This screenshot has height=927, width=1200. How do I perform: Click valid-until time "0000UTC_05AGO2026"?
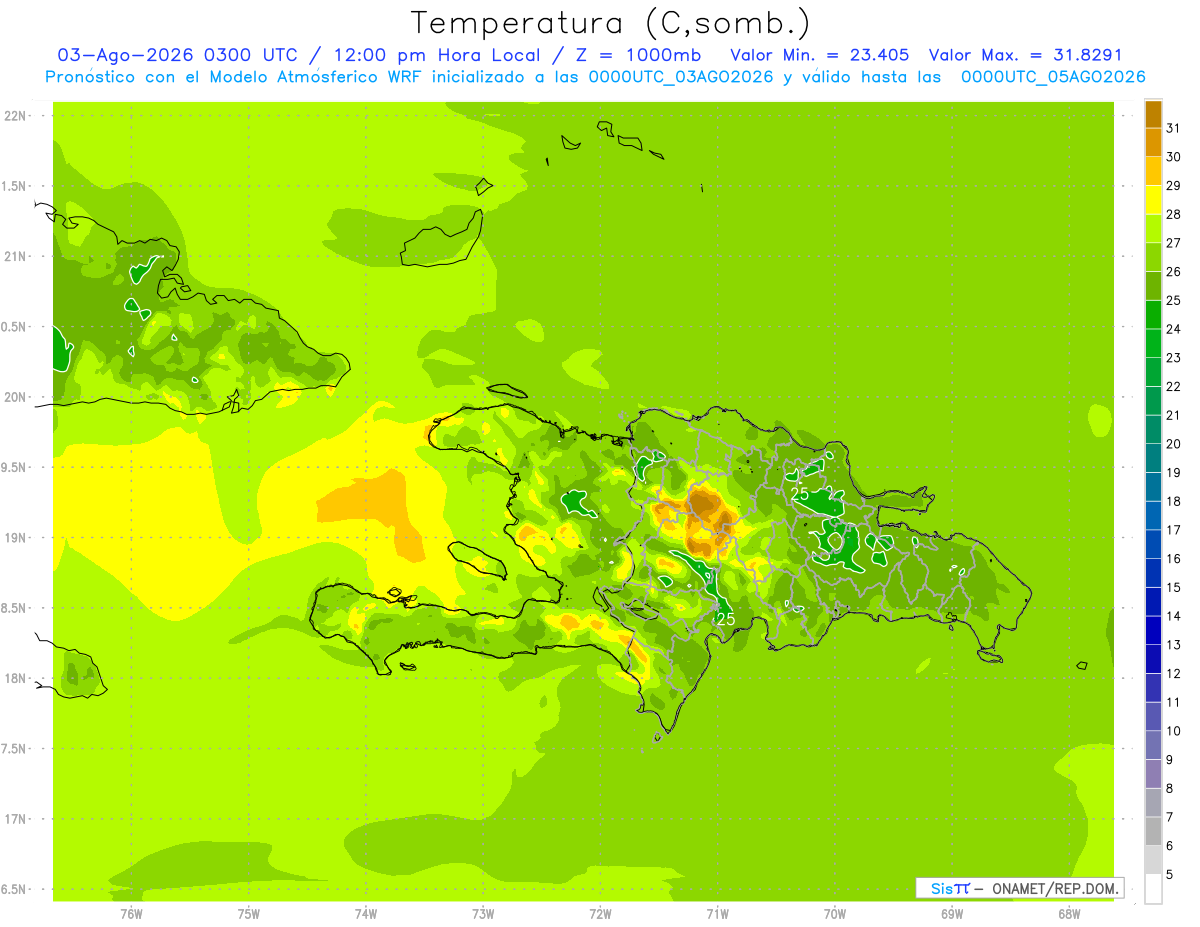click(1053, 76)
